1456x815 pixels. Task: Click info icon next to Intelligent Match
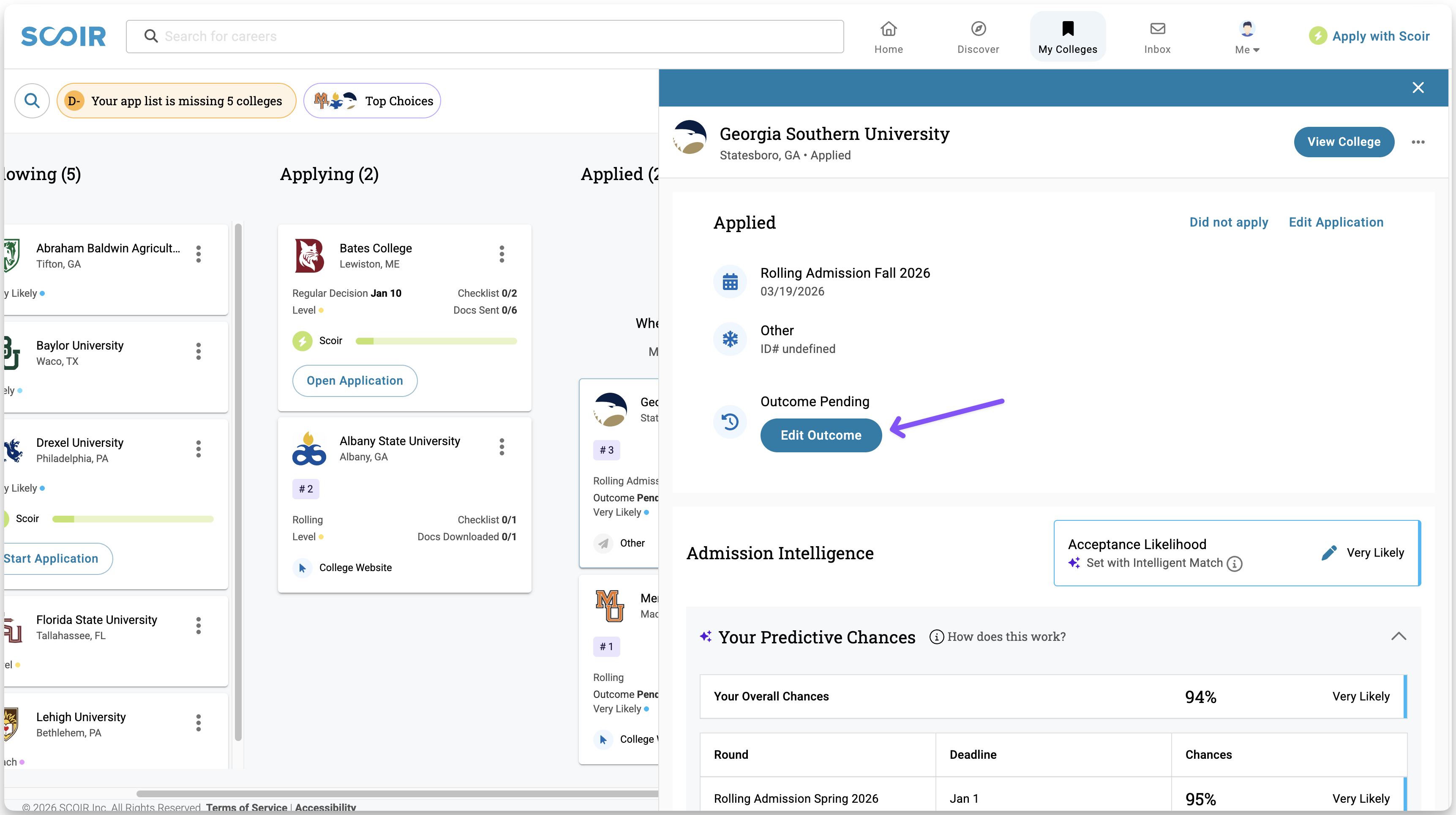1235,564
